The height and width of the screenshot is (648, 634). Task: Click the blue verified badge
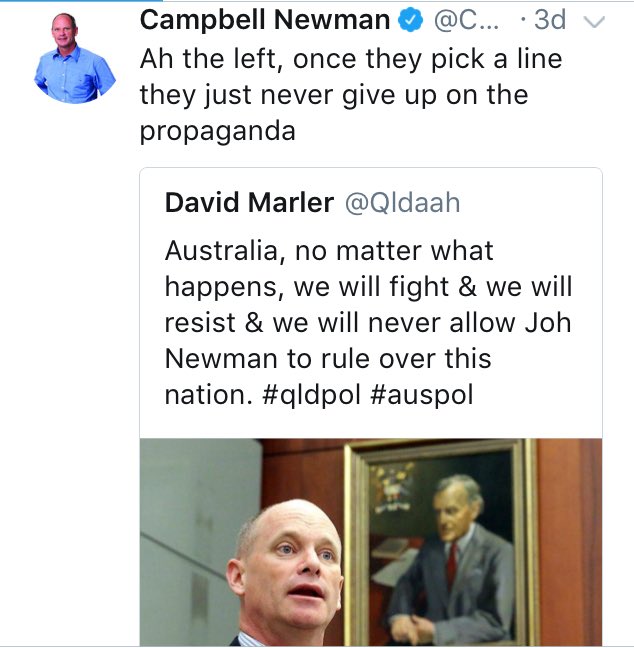(x=410, y=21)
